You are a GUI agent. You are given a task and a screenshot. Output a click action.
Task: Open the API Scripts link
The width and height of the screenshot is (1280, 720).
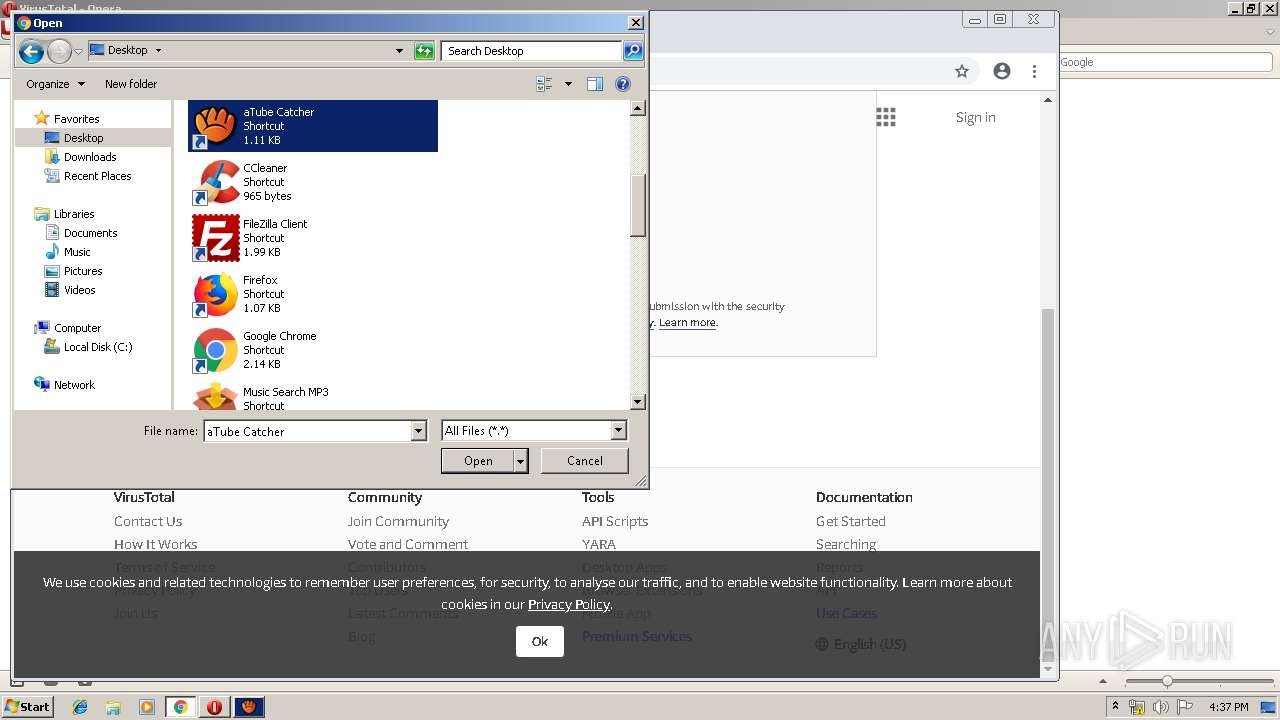click(x=615, y=521)
